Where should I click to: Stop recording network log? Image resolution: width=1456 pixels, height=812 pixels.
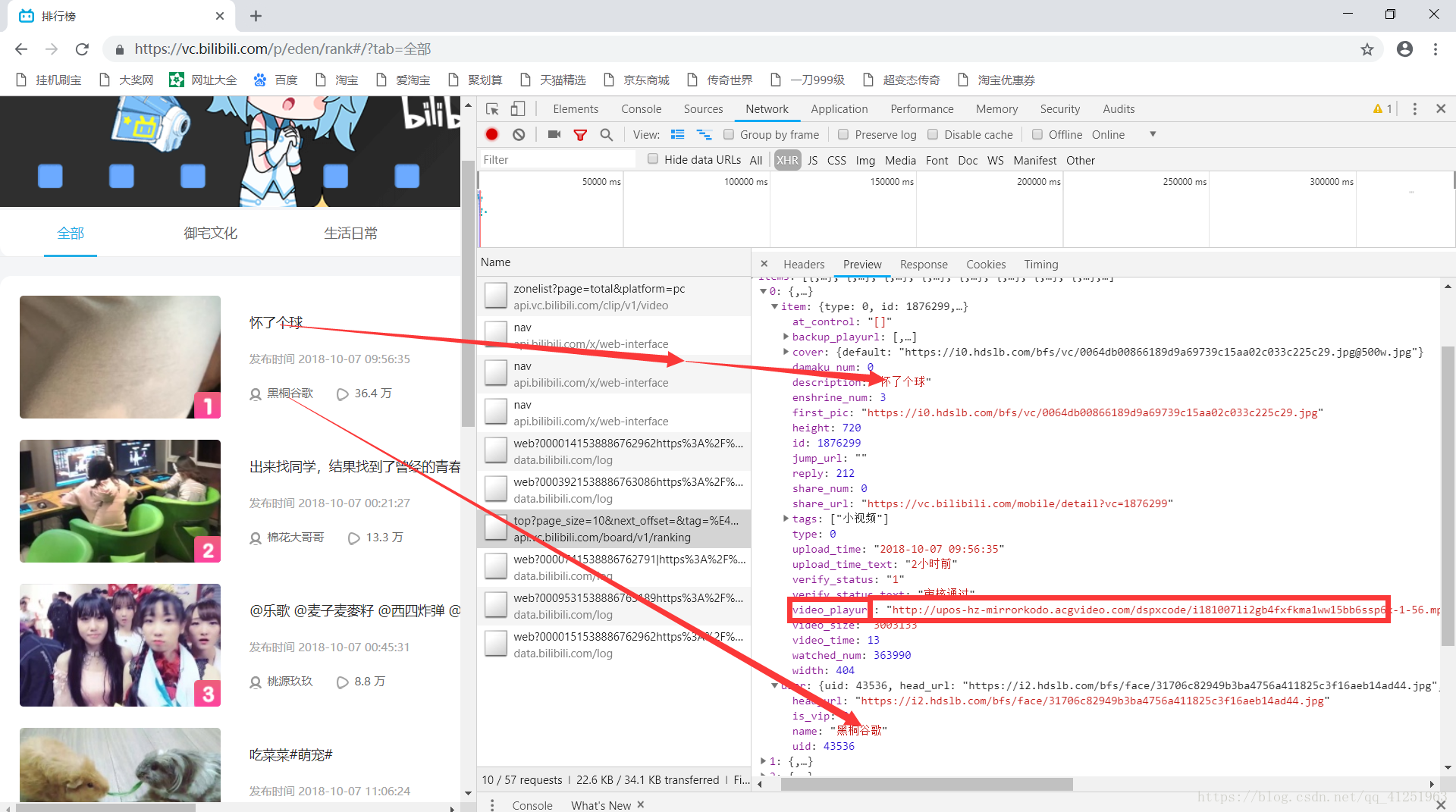(x=491, y=135)
